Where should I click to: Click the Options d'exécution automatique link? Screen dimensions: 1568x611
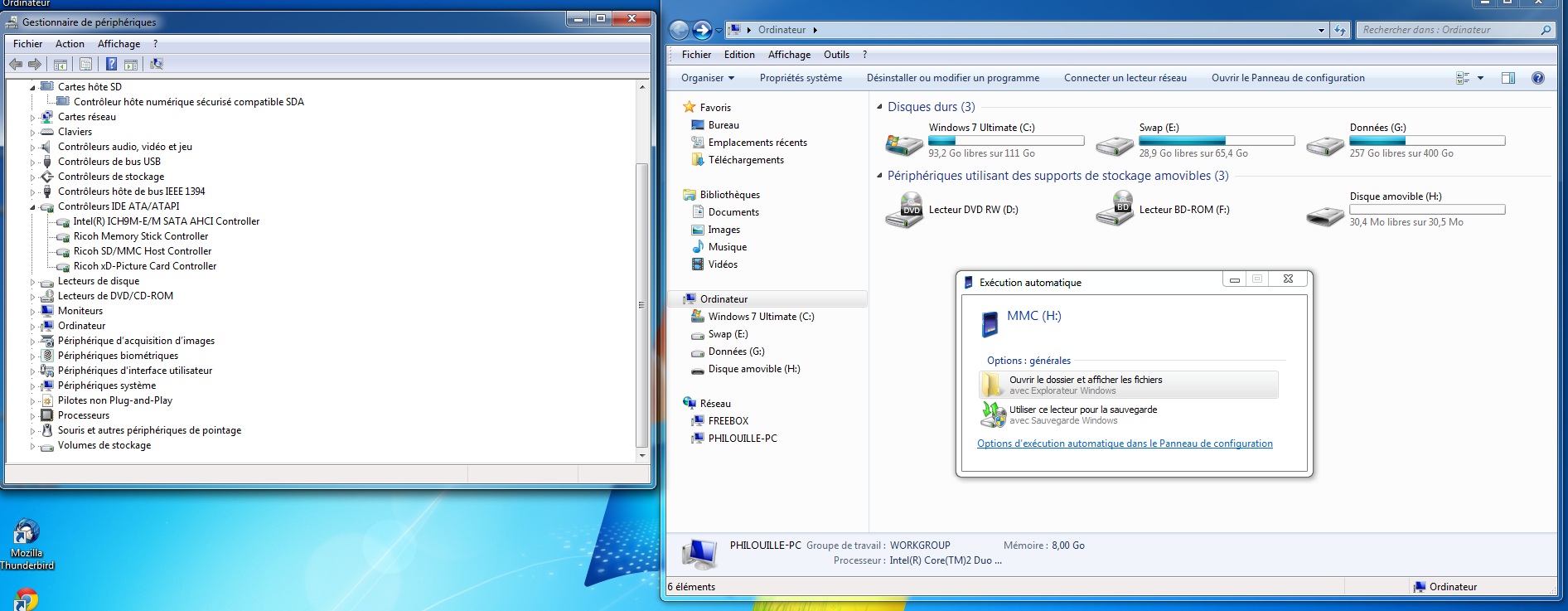pyautogui.click(x=1125, y=444)
